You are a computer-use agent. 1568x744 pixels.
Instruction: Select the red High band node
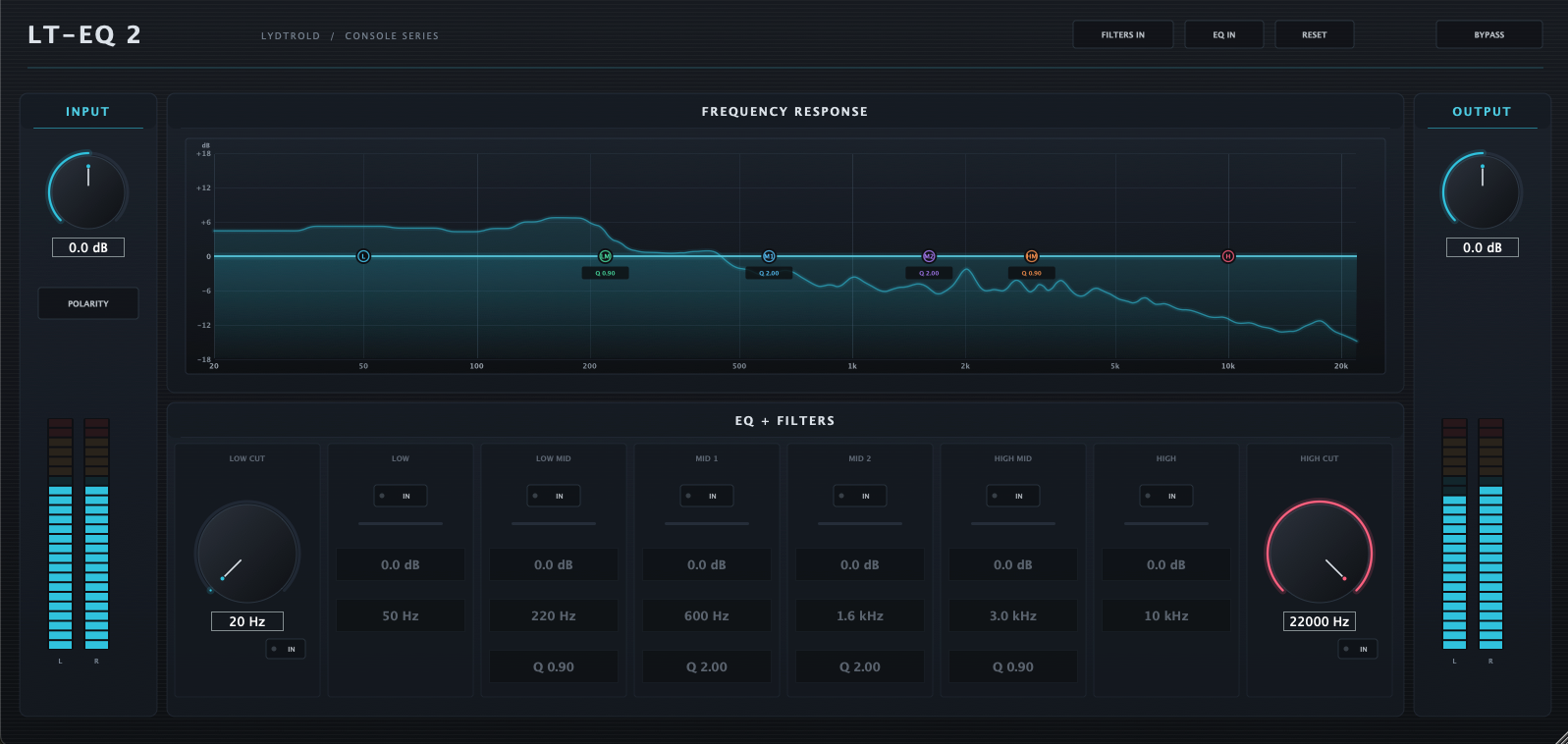[x=1227, y=256]
